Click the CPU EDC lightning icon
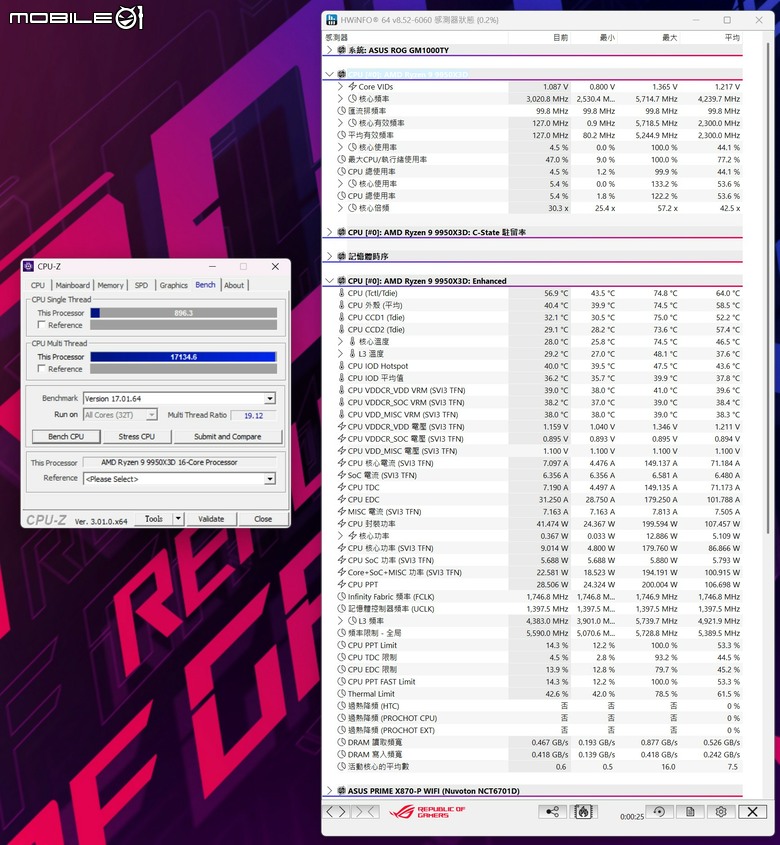The image size is (780, 845). (341, 499)
